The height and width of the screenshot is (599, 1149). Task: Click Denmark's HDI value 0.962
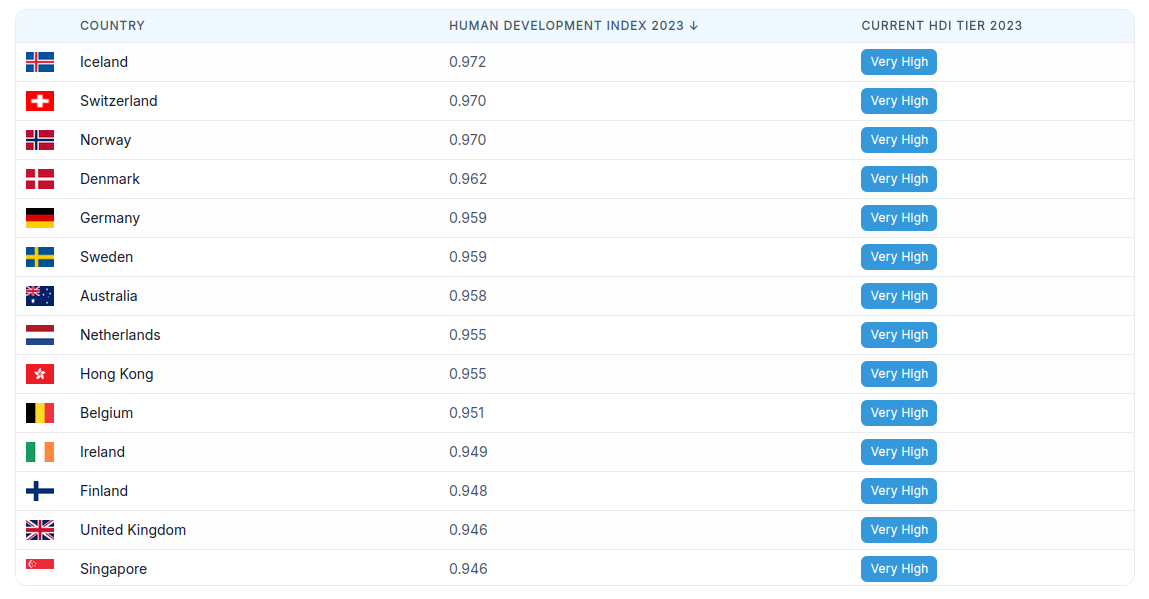[x=468, y=179]
